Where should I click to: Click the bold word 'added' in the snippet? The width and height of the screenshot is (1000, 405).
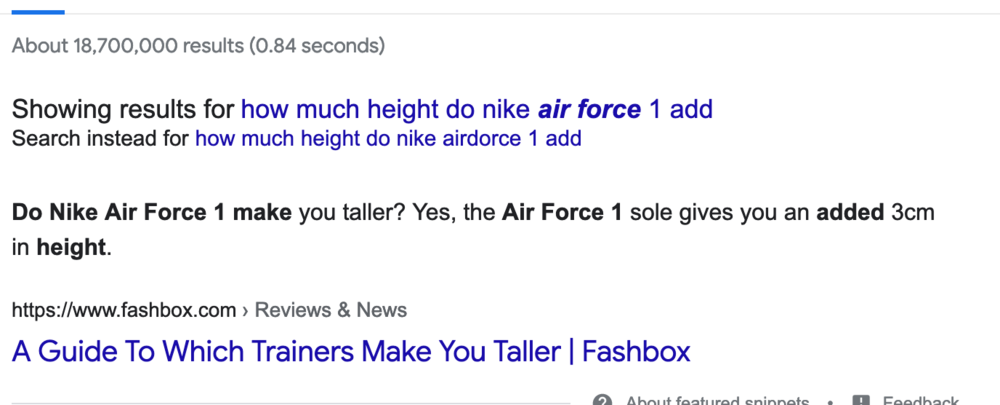[x=850, y=212]
